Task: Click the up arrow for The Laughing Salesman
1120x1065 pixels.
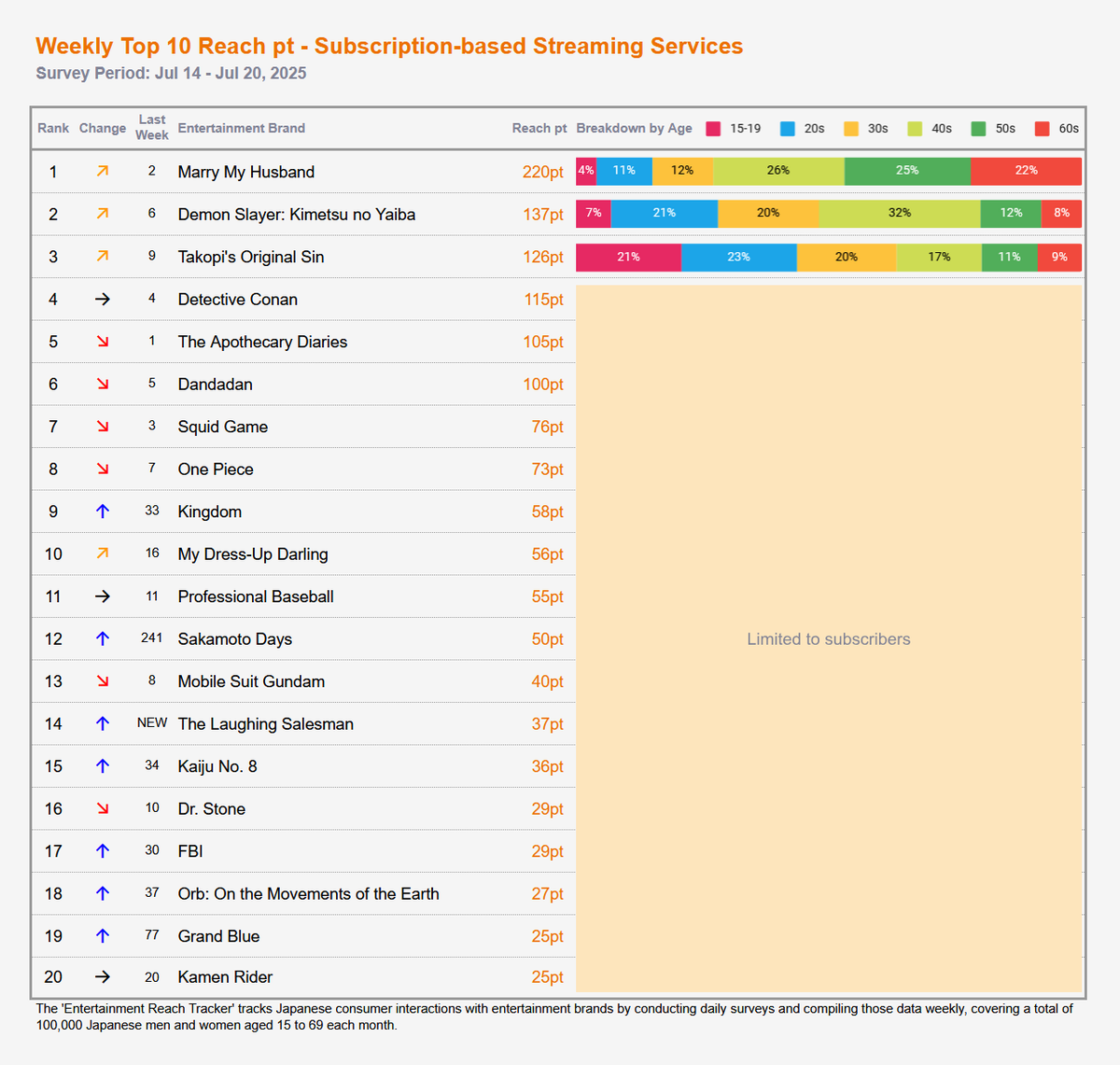Action: click(x=103, y=723)
